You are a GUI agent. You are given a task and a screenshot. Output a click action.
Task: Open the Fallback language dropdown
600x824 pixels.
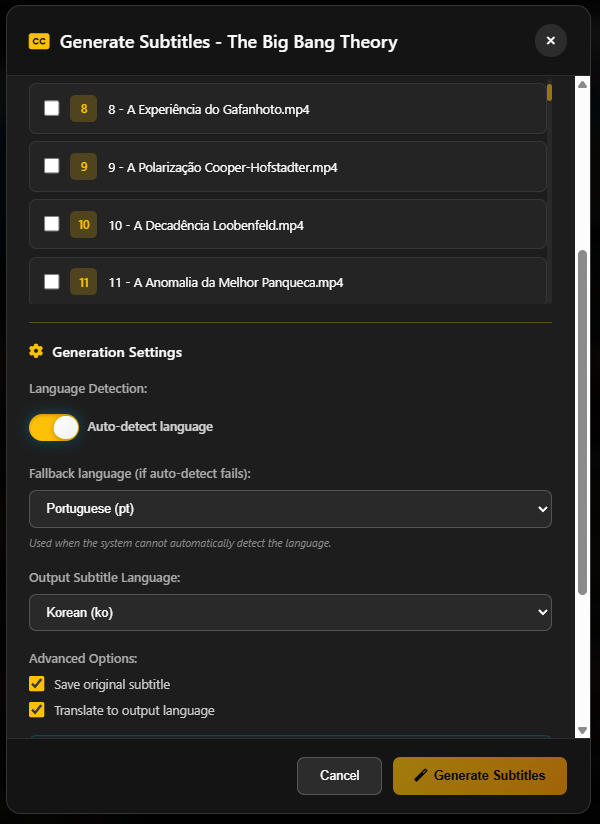[x=290, y=509]
